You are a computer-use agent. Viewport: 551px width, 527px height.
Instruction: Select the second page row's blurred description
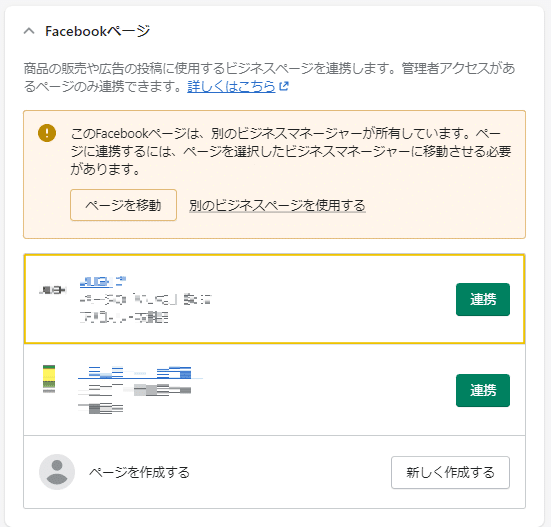tap(135, 399)
